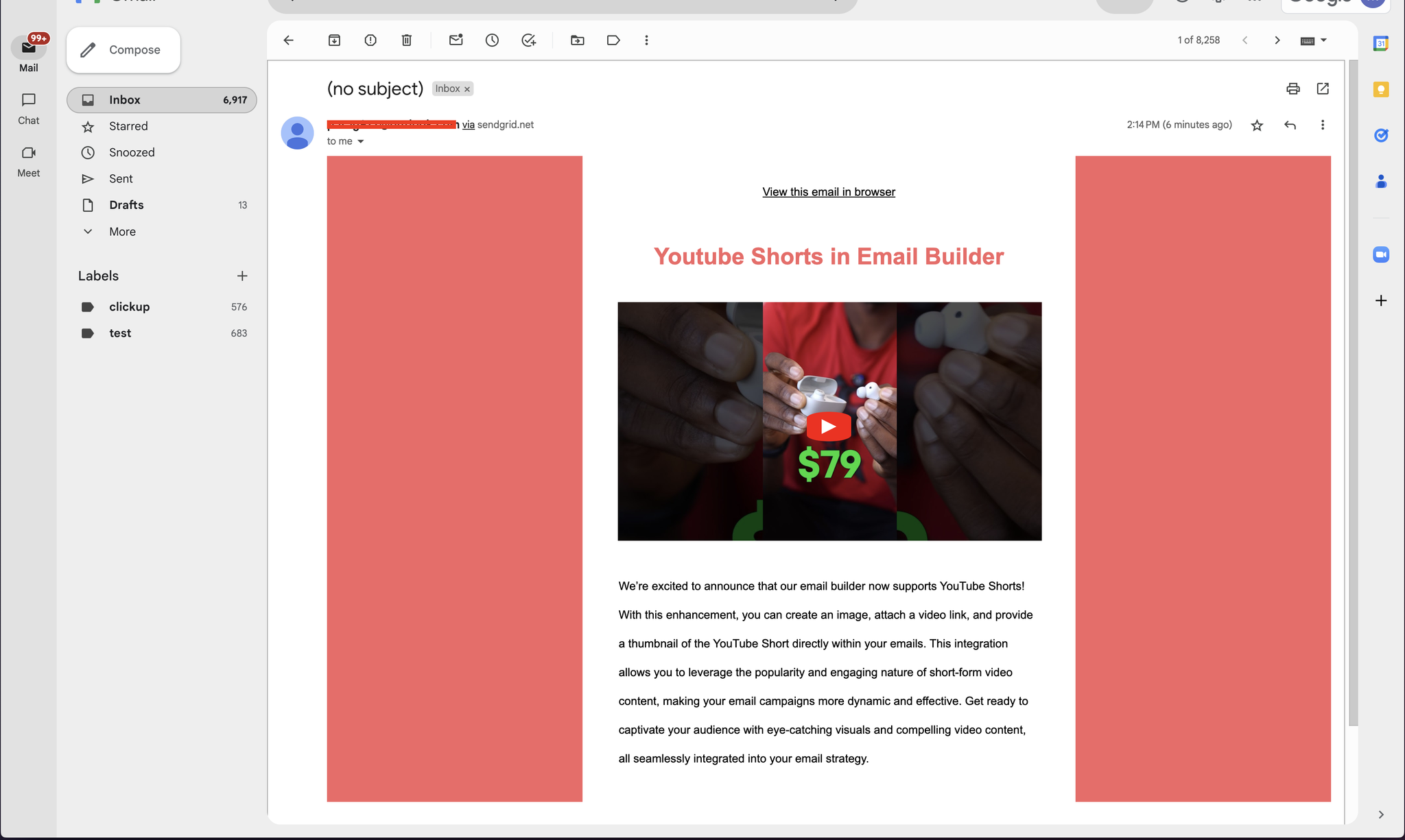The height and width of the screenshot is (840, 1405).
Task: Open the email in a new window
Action: click(x=1323, y=88)
